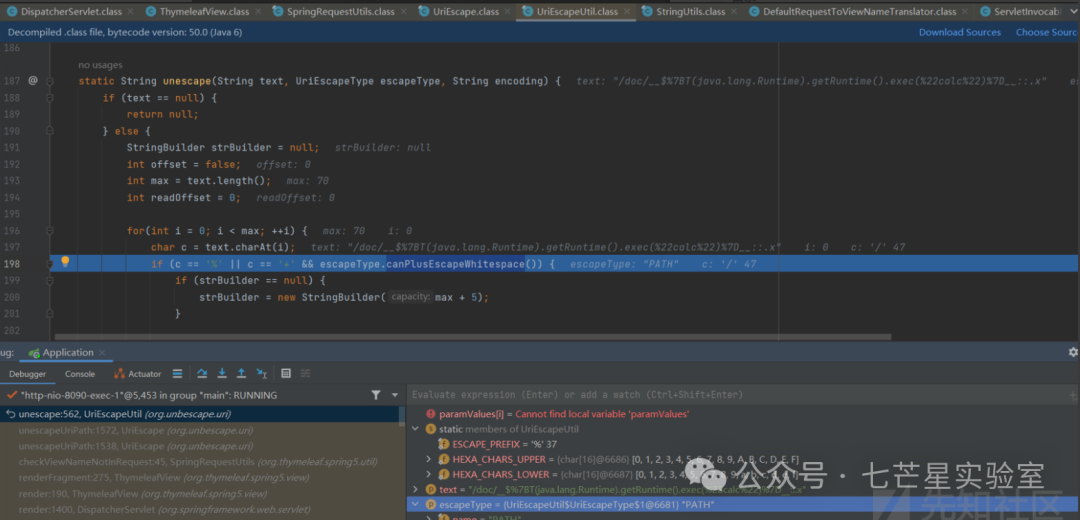The height and width of the screenshot is (520, 1080).
Task: Open debug panel settings gear
Action: tap(1073, 352)
